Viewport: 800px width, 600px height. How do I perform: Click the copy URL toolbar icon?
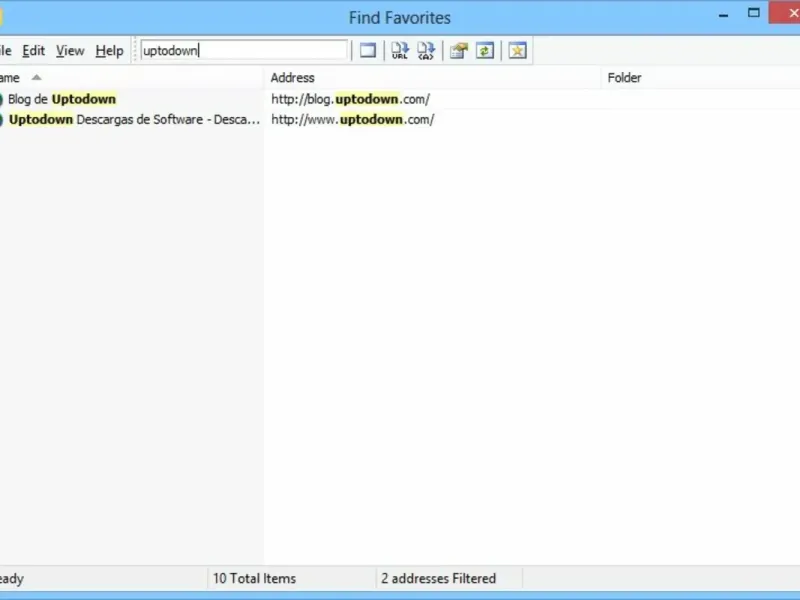pos(400,51)
